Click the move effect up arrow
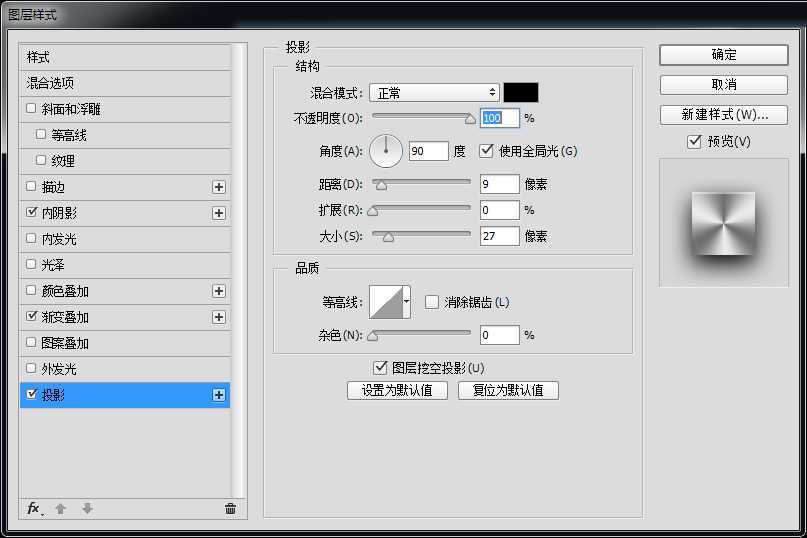The image size is (807, 538). [x=60, y=508]
